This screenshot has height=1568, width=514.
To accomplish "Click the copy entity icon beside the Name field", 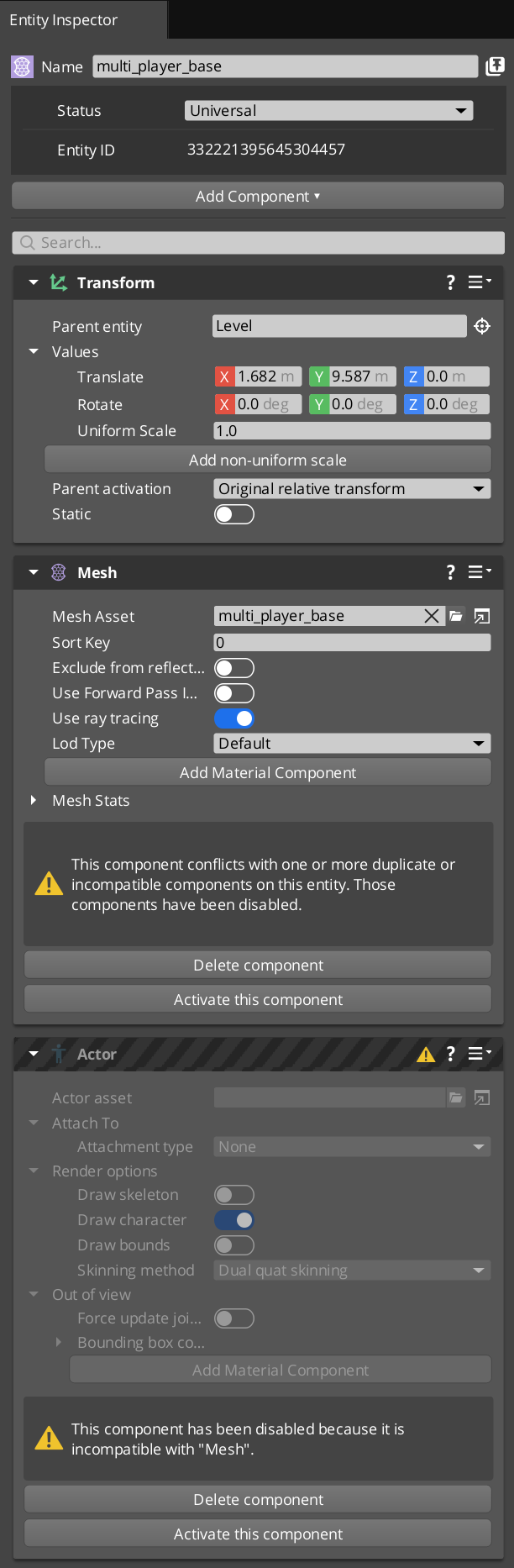I will click(x=495, y=66).
